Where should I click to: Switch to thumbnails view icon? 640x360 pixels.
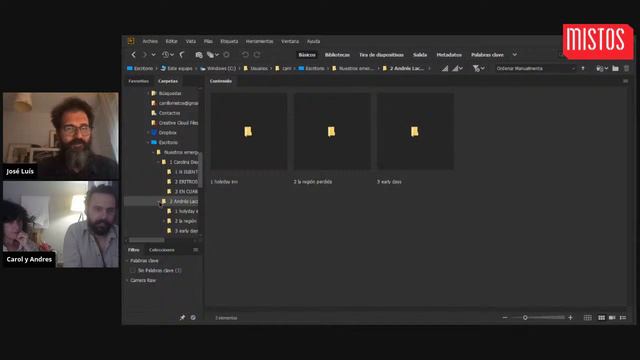point(601,318)
